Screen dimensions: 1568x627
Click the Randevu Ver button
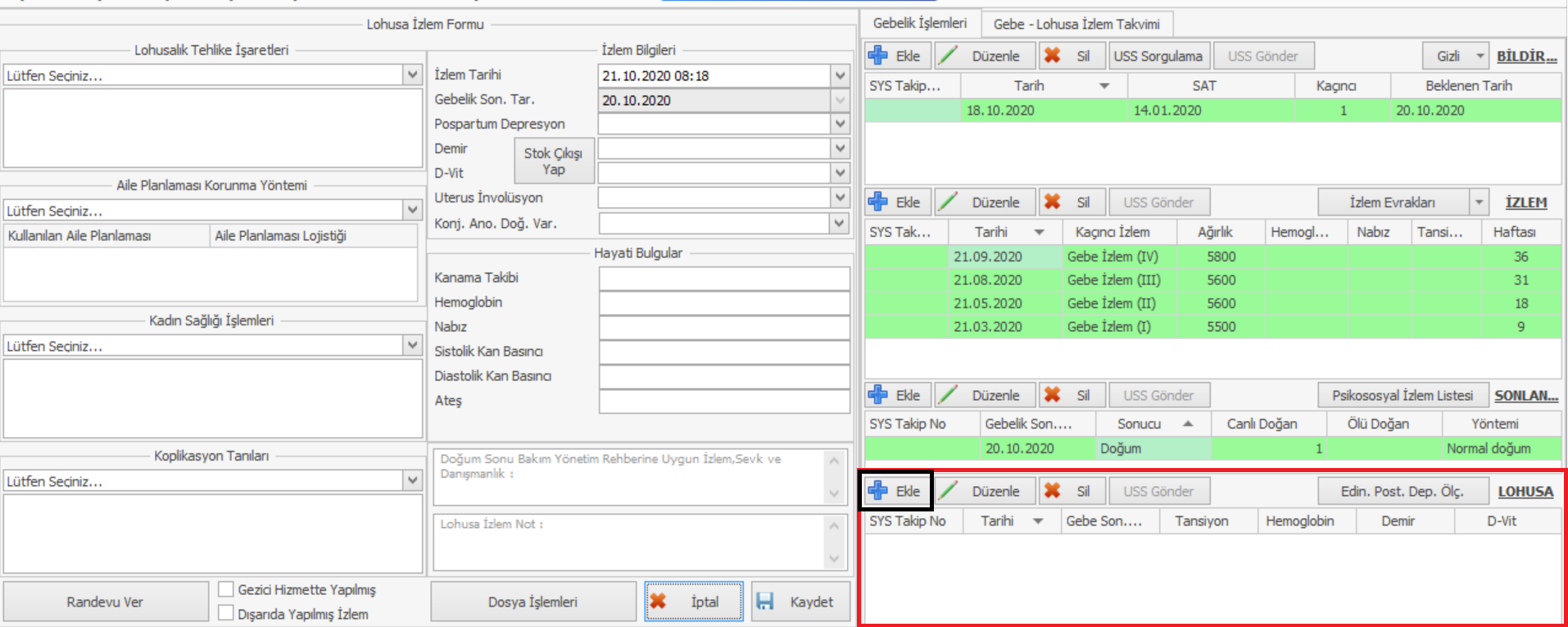105,602
